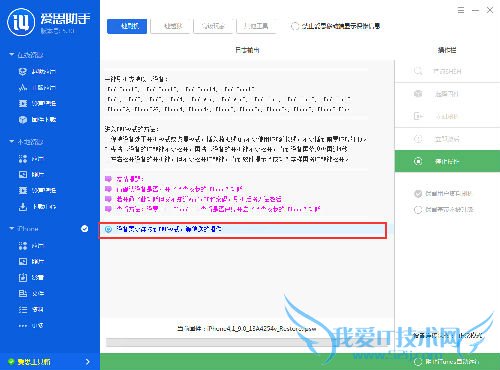Click the film-strip icon in the online resources section
The image size is (500, 370).
click(23, 103)
